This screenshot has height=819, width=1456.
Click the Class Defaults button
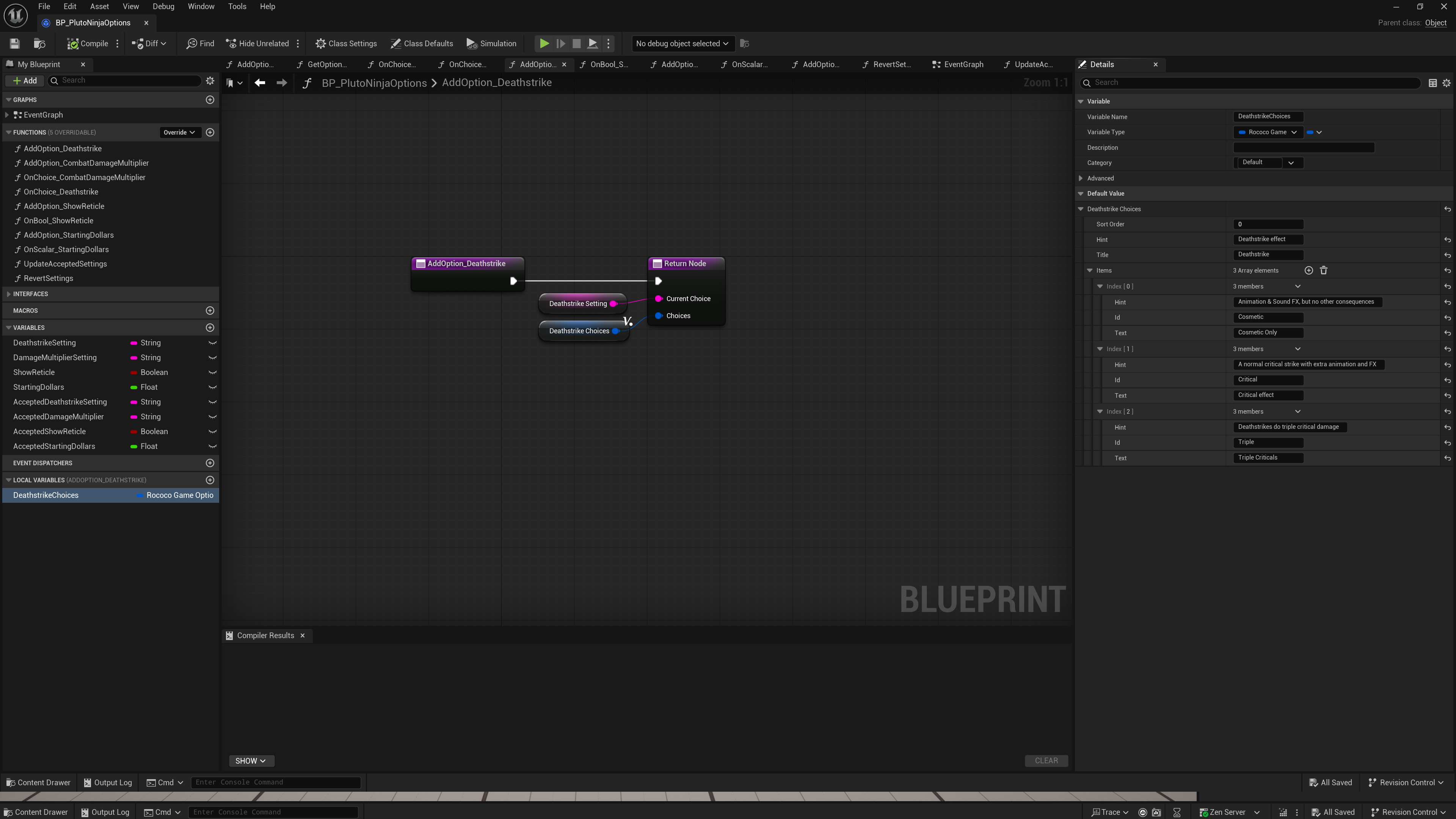click(422, 44)
